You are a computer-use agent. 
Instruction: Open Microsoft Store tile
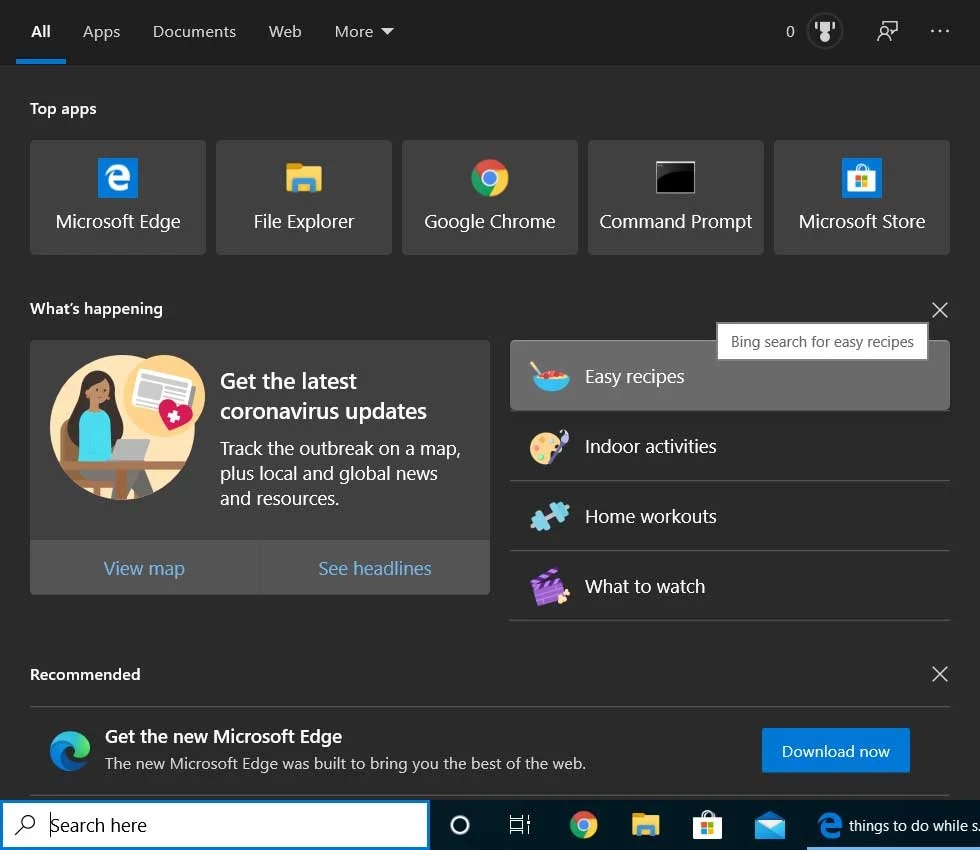tap(861, 197)
